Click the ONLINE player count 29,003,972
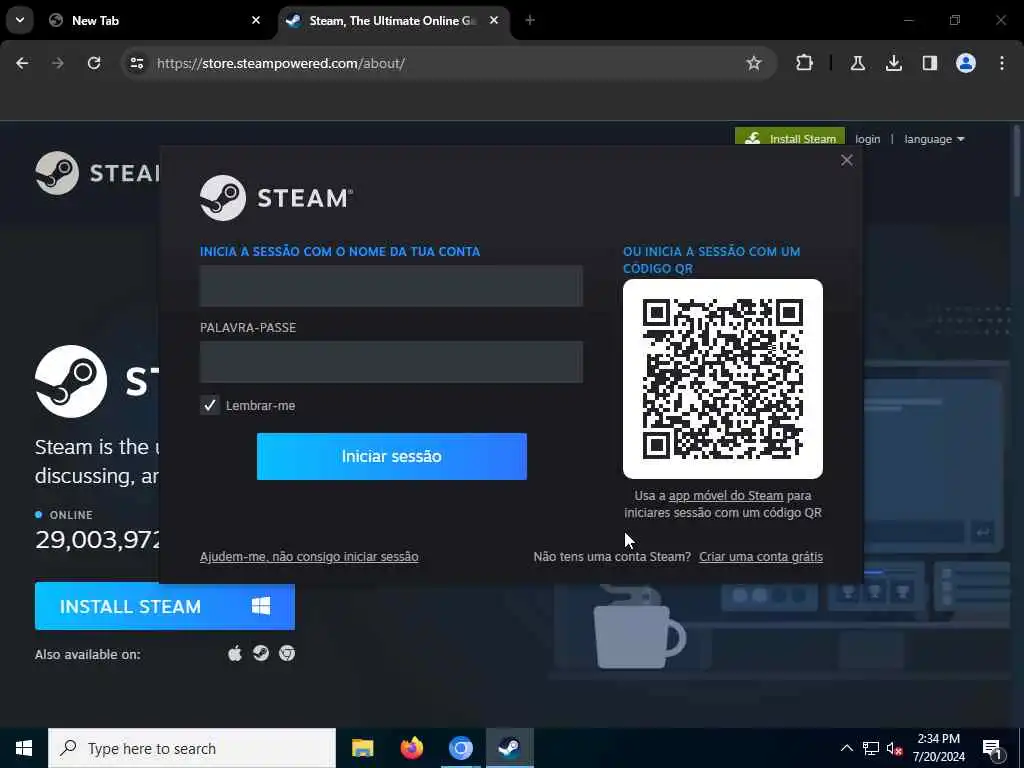Screen dimensions: 1024x768 point(98,539)
